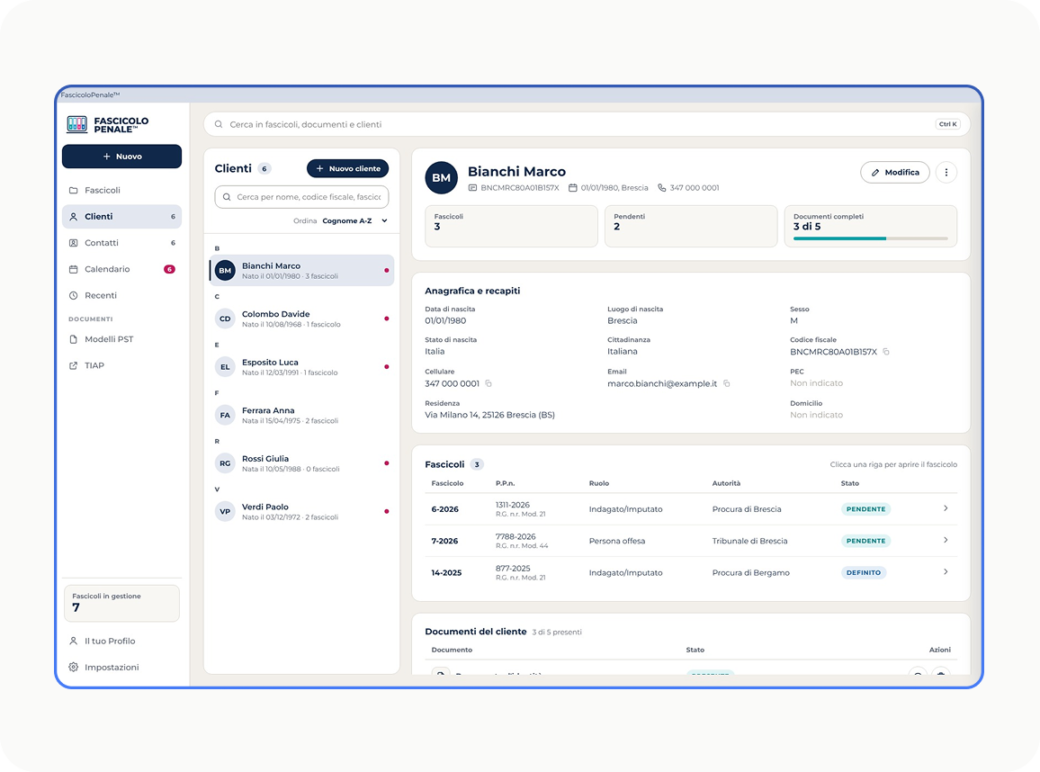Select the Bianchi Marco client row
The image size is (1040, 772).
coord(302,271)
